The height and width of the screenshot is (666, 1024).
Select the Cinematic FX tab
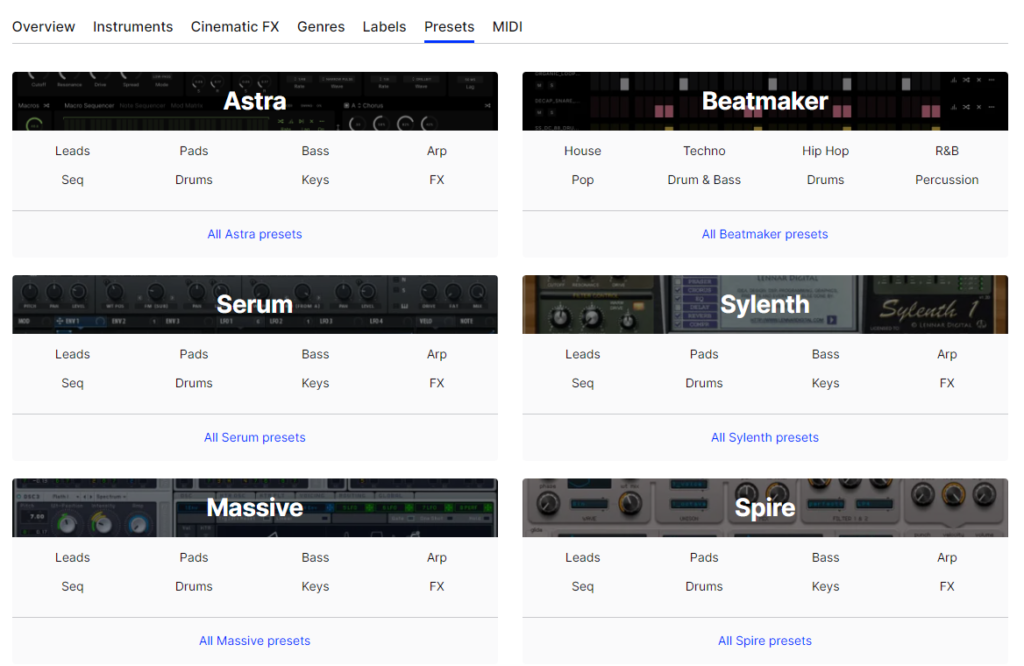(x=235, y=26)
